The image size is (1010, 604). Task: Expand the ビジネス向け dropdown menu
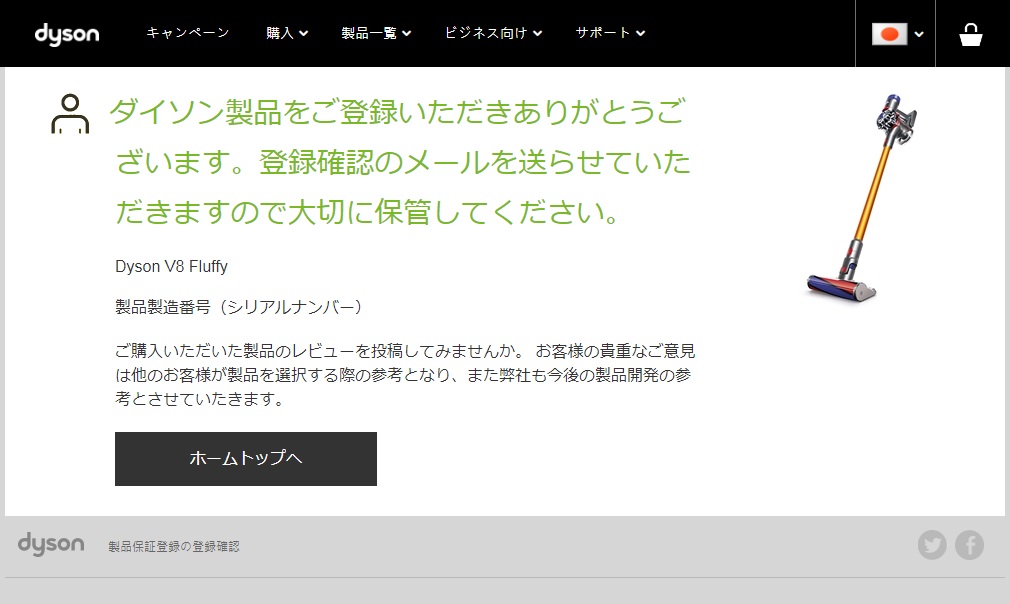tap(493, 33)
